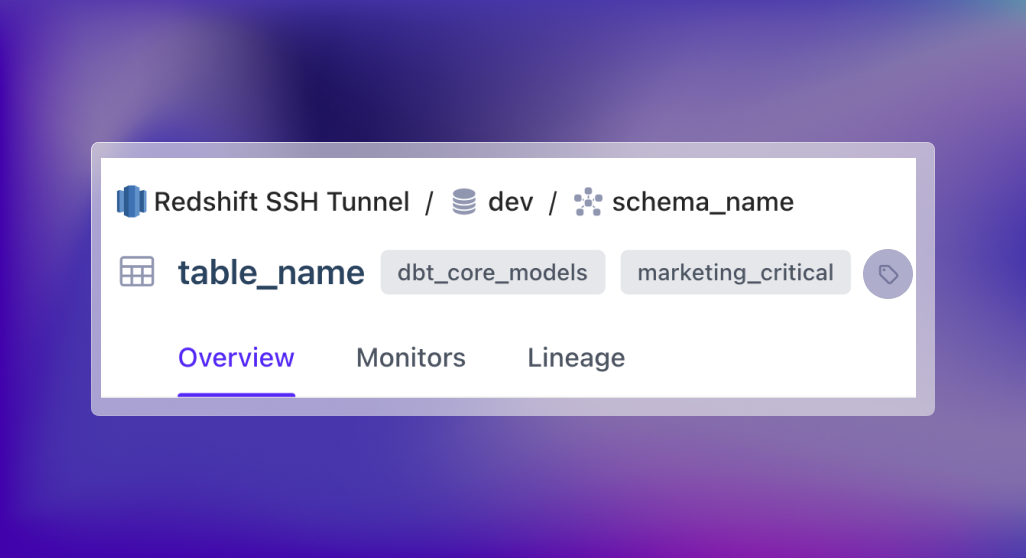Open the round tag editor icon button
Screen dimensions: 1026x558
point(888,274)
